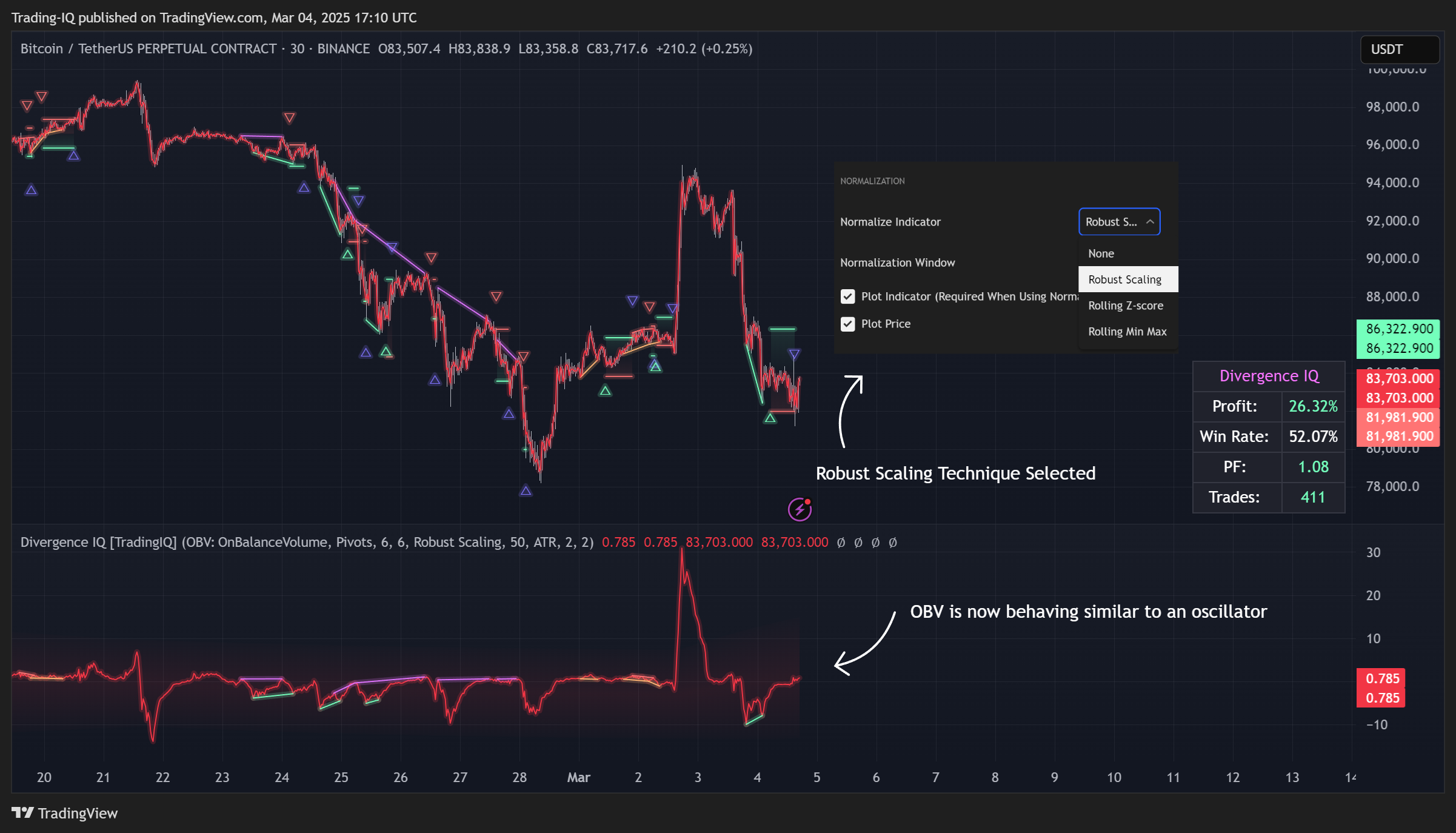Select Robust Scaling option
Screen dimensions: 1456x833
point(1128,279)
